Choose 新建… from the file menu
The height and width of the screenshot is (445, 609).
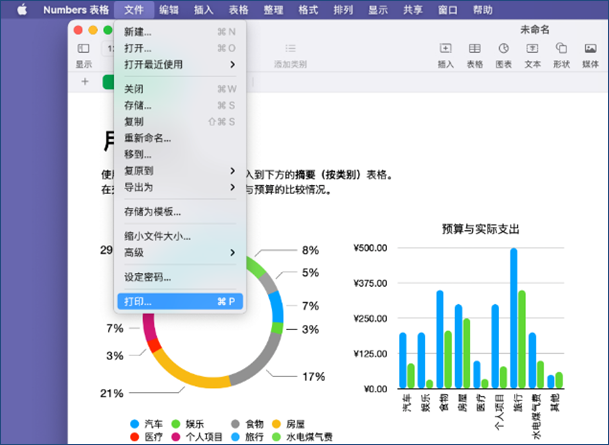180,32
